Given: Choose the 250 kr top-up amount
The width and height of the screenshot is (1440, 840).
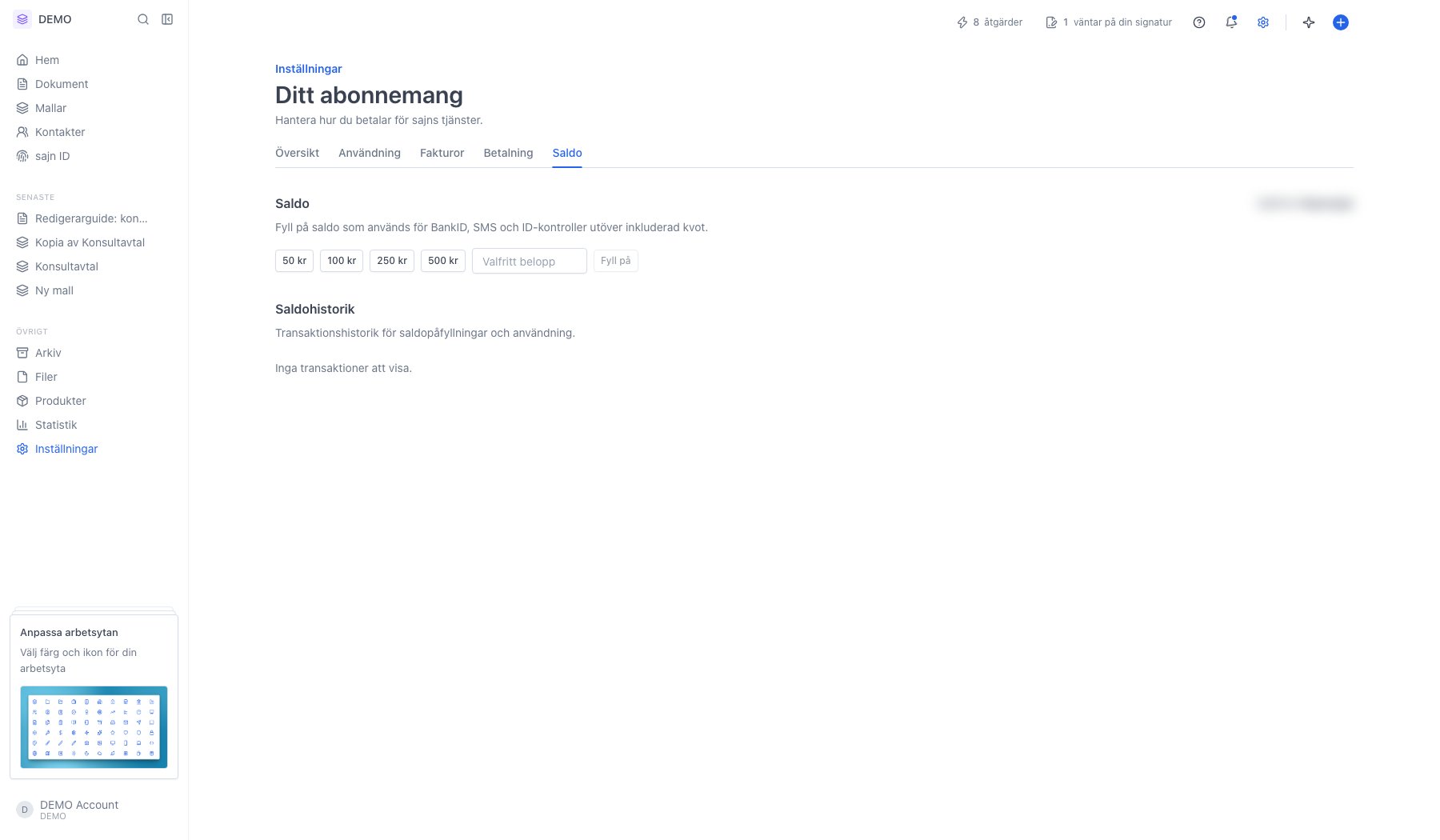Looking at the screenshot, I should click(x=392, y=261).
